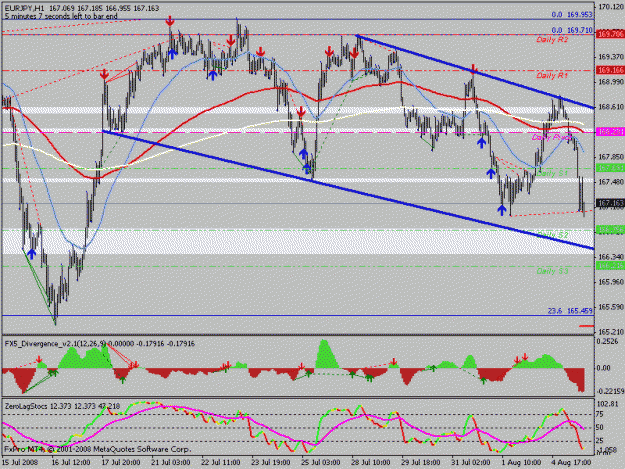Click the magenta 168.231 pivot price tag
This screenshot has width=625, height=469.
[x=610, y=132]
